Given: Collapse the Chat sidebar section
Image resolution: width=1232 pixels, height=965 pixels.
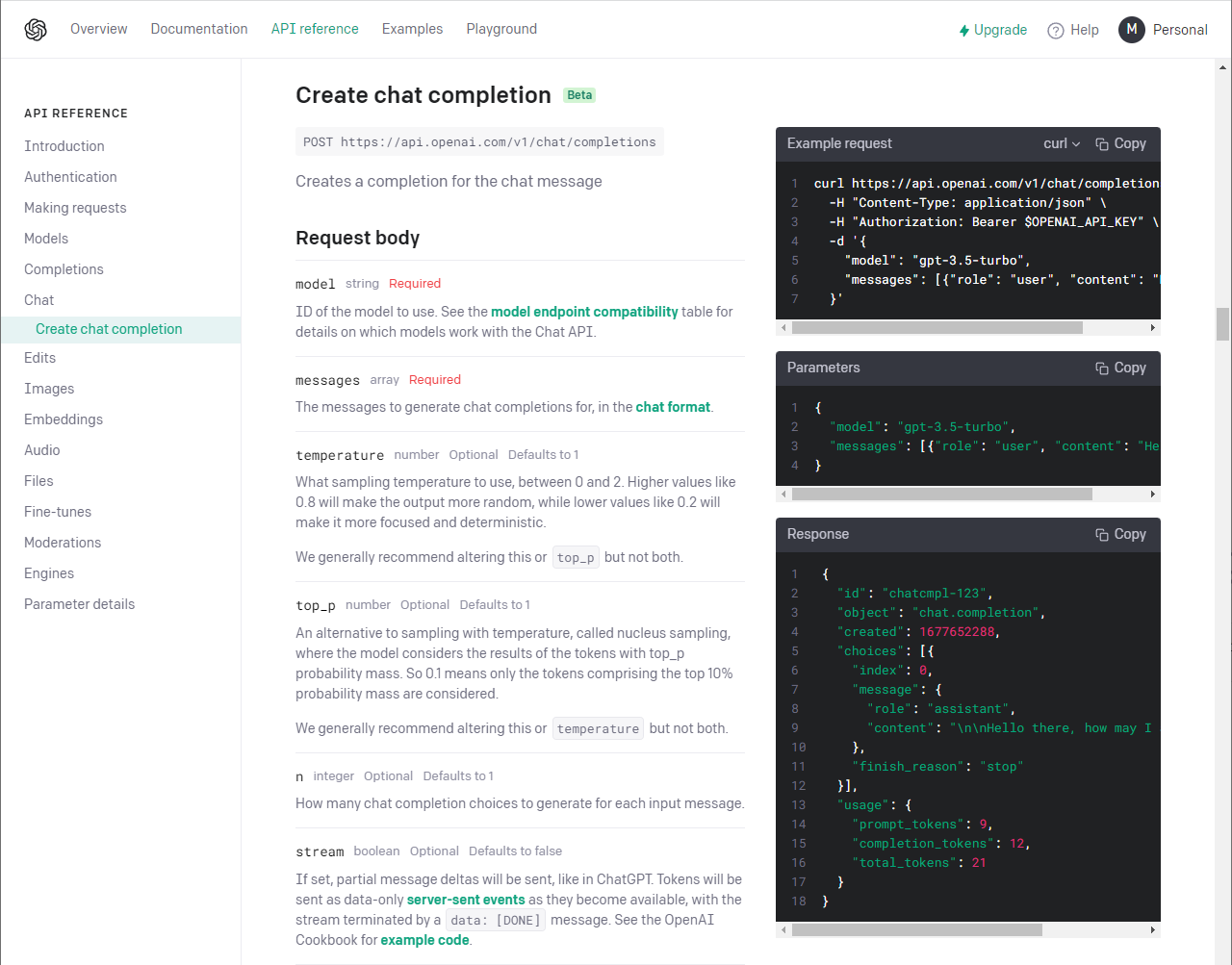Looking at the screenshot, I should point(39,300).
